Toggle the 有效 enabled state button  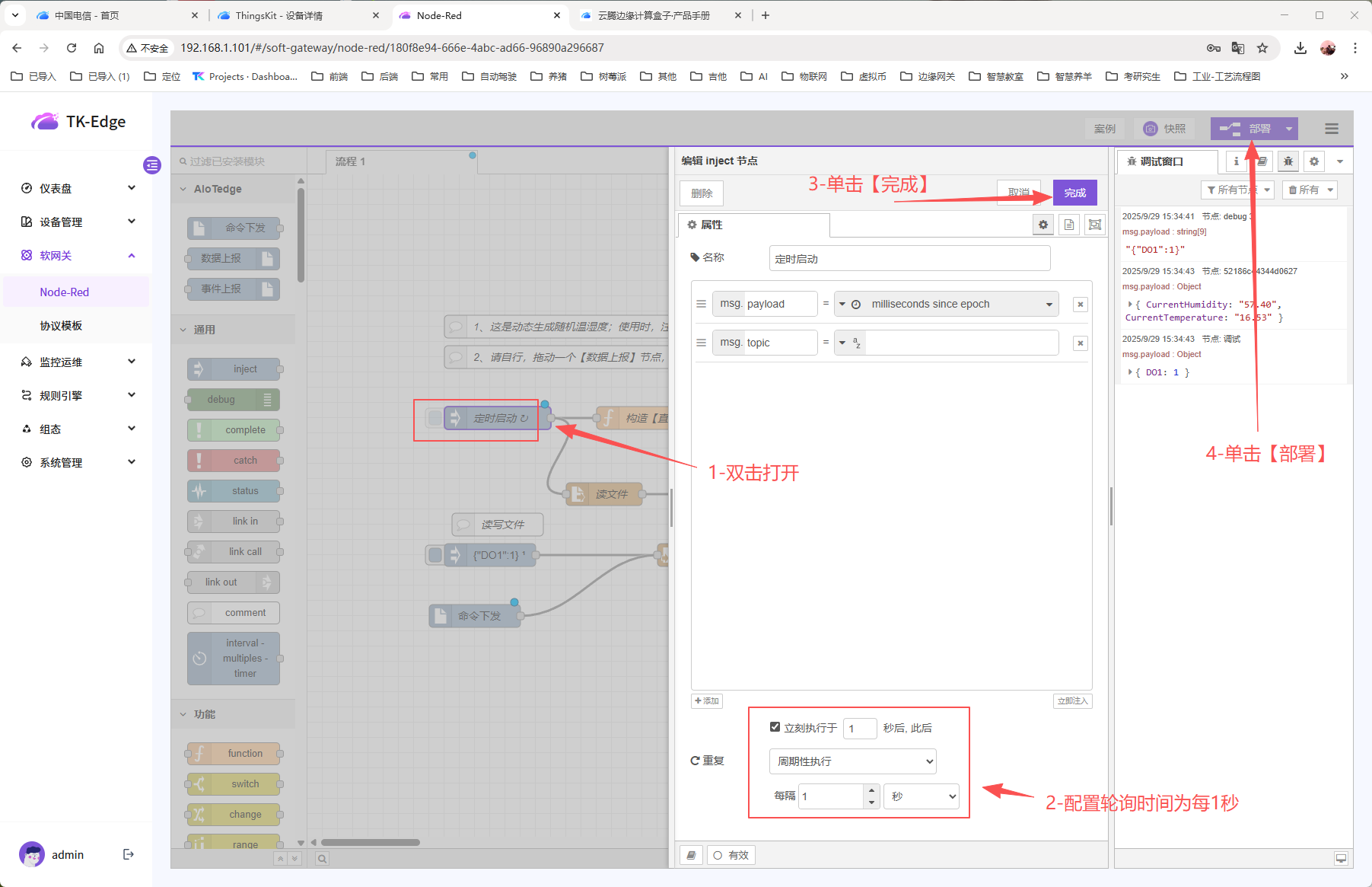[731, 855]
